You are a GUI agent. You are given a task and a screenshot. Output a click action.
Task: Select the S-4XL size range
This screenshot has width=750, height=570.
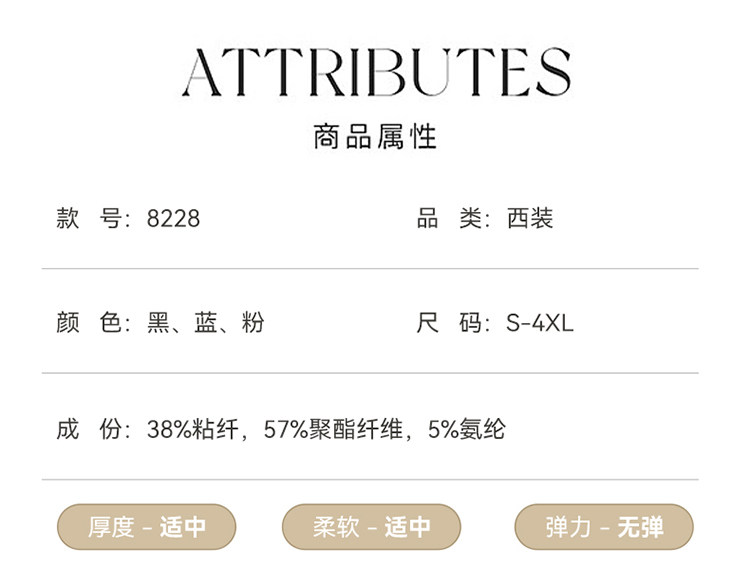tap(540, 323)
